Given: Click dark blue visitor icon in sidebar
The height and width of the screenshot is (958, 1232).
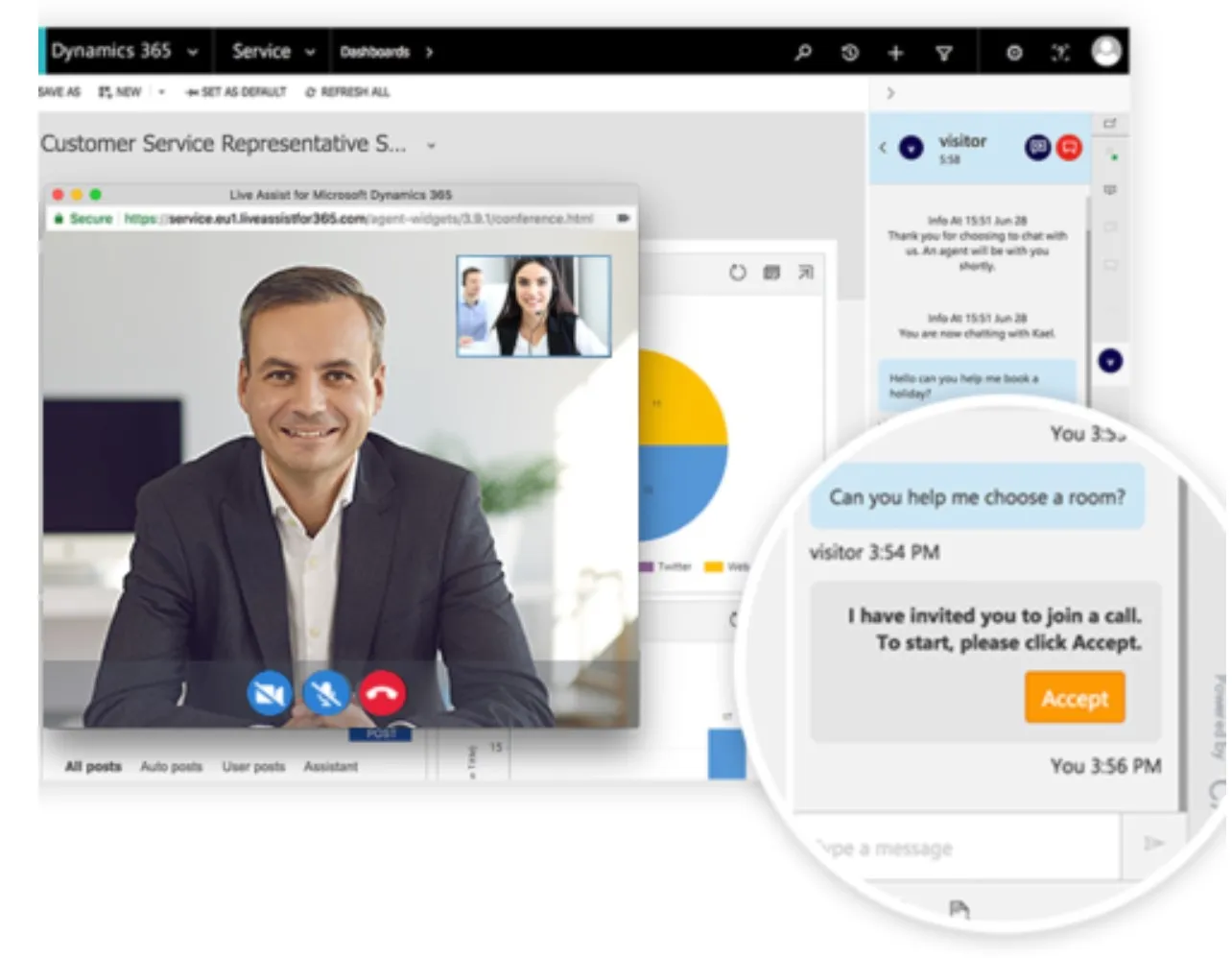Looking at the screenshot, I should click(1110, 361).
